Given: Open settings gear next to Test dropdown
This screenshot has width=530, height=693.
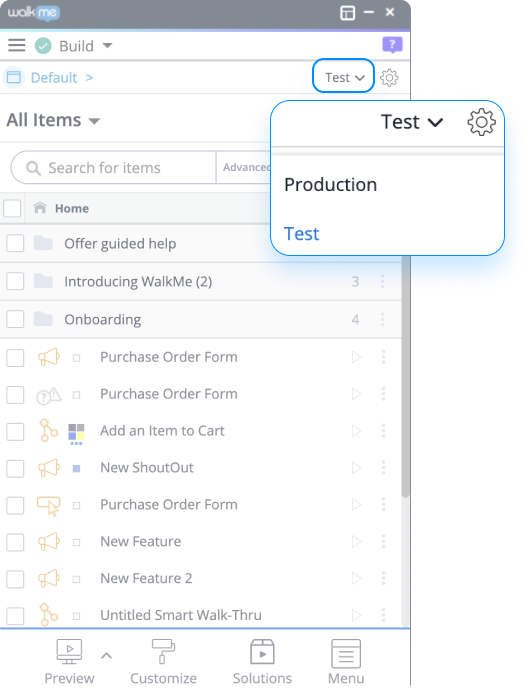Looking at the screenshot, I should pyautogui.click(x=389, y=78).
